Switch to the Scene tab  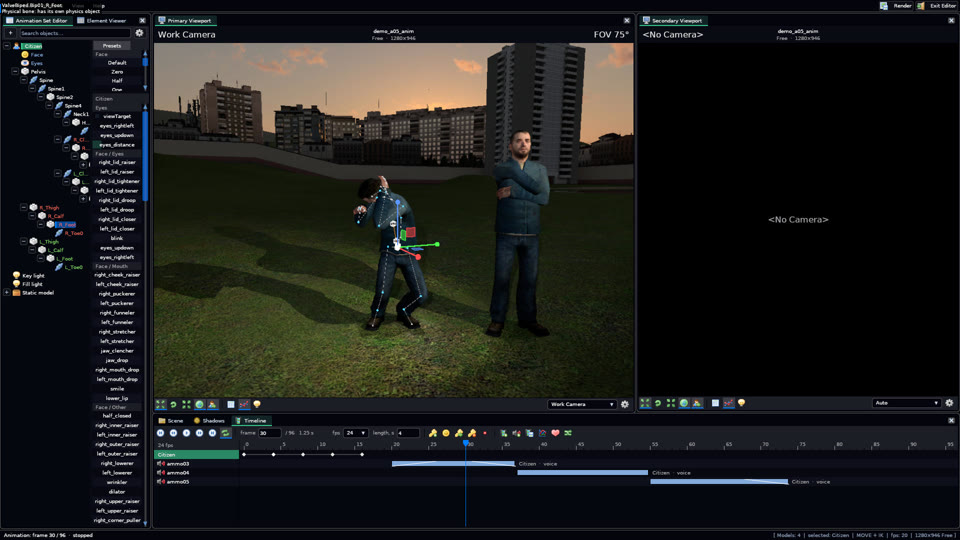click(x=171, y=421)
